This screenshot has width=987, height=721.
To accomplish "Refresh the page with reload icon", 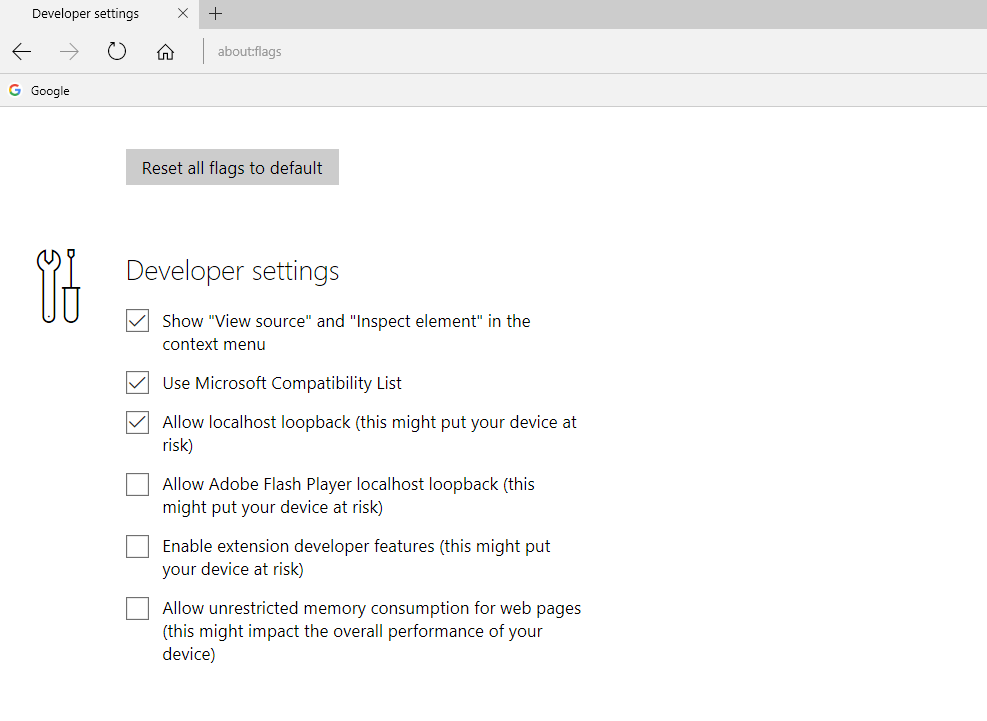I will (117, 52).
